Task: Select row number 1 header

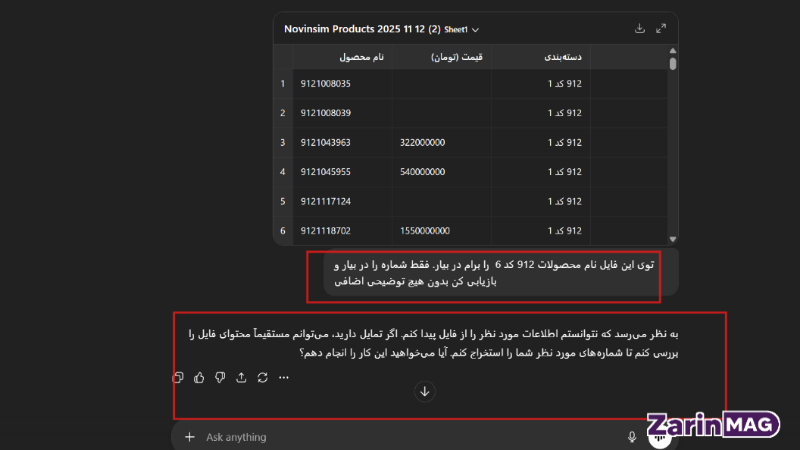Action: point(283,84)
